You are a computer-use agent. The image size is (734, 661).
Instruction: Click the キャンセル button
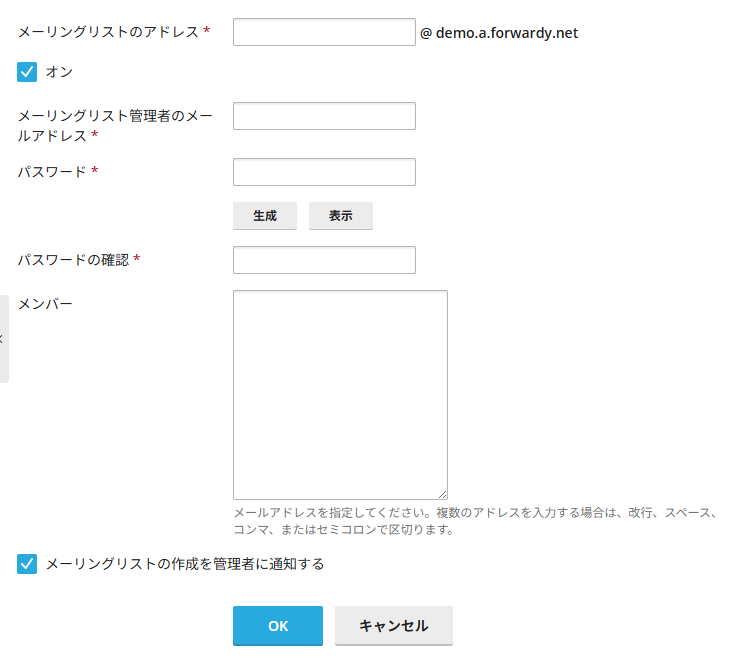pyautogui.click(x=394, y=626)
